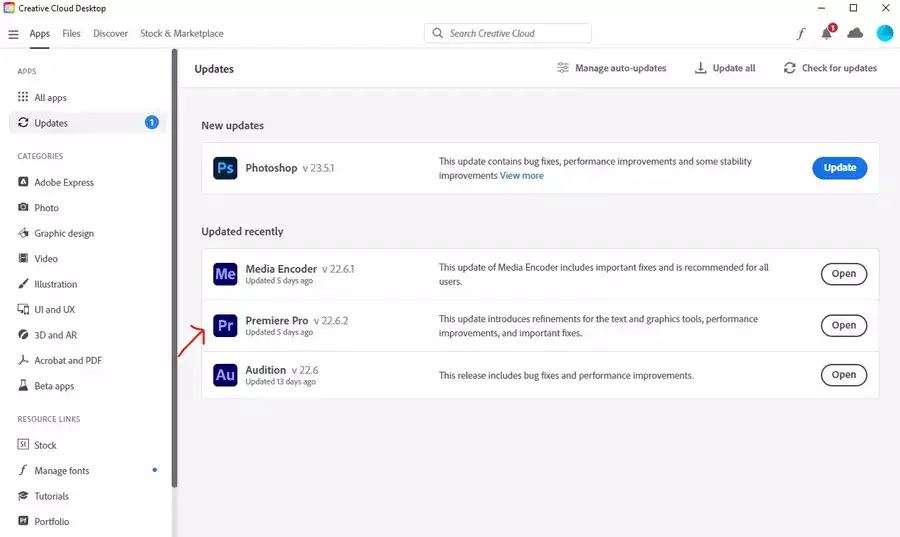This screenshot has height=537, width=900.
Task: Click the Photoshop app icon
Action: click(x=225, y=168)
